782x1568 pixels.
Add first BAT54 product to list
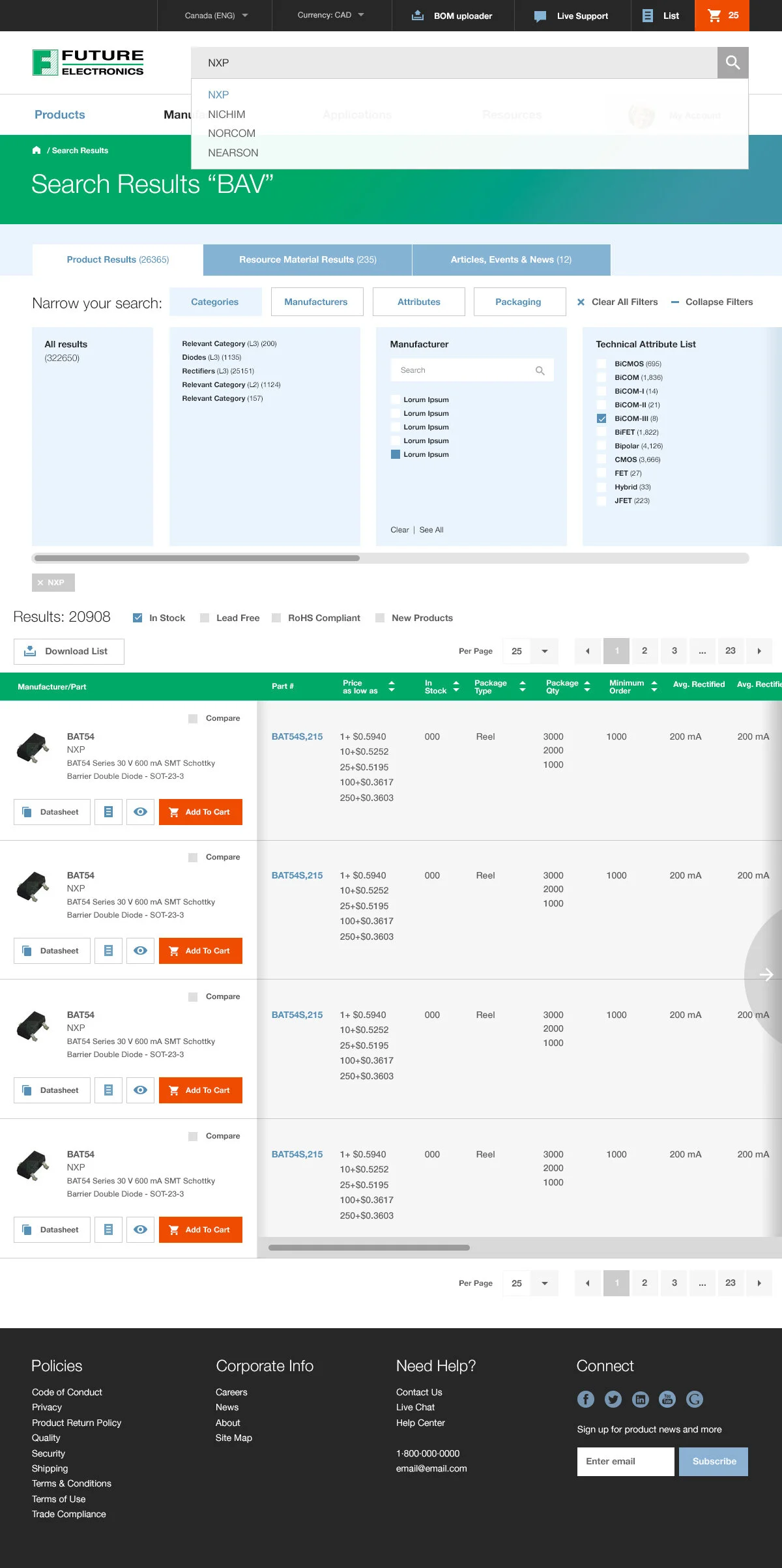[x=108, y=812]
